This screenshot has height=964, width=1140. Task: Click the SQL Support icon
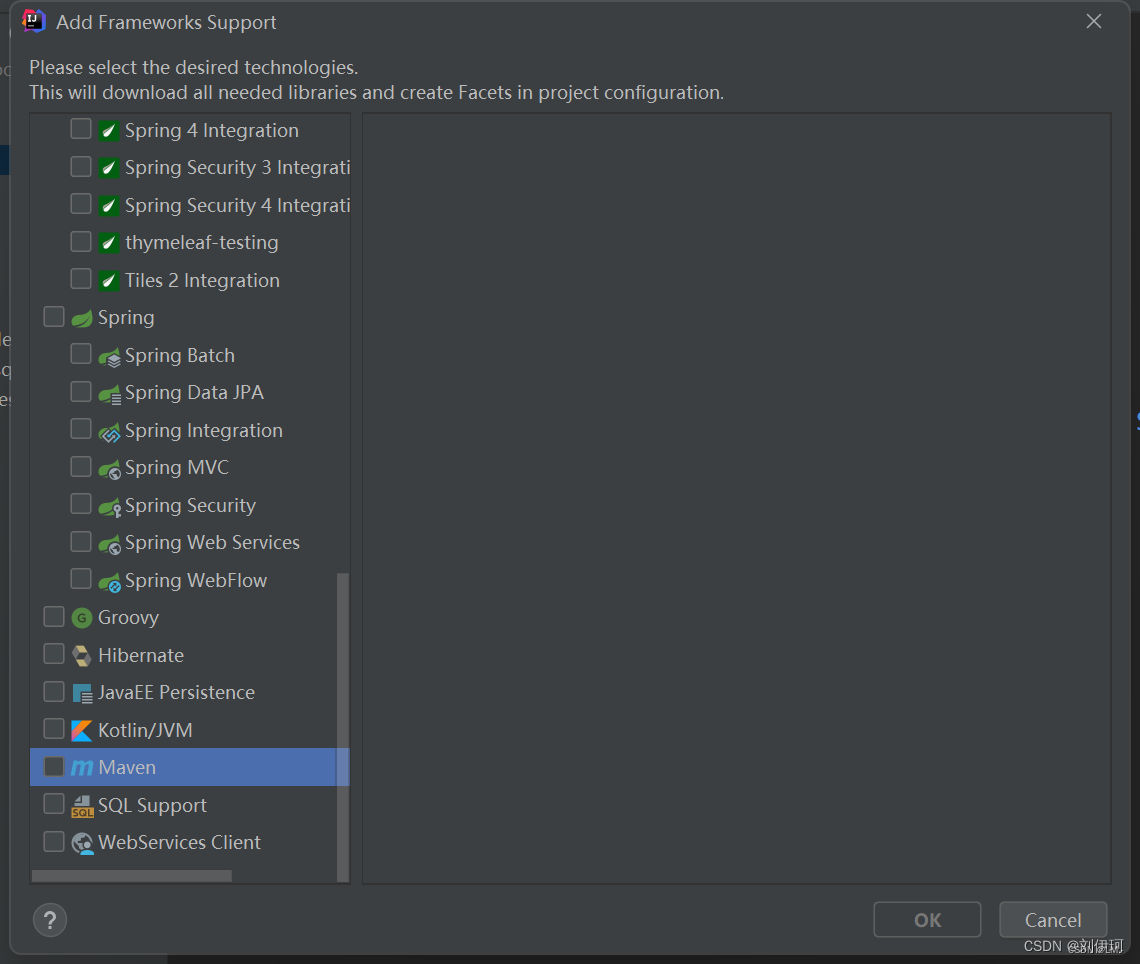[x=82, y=806]
